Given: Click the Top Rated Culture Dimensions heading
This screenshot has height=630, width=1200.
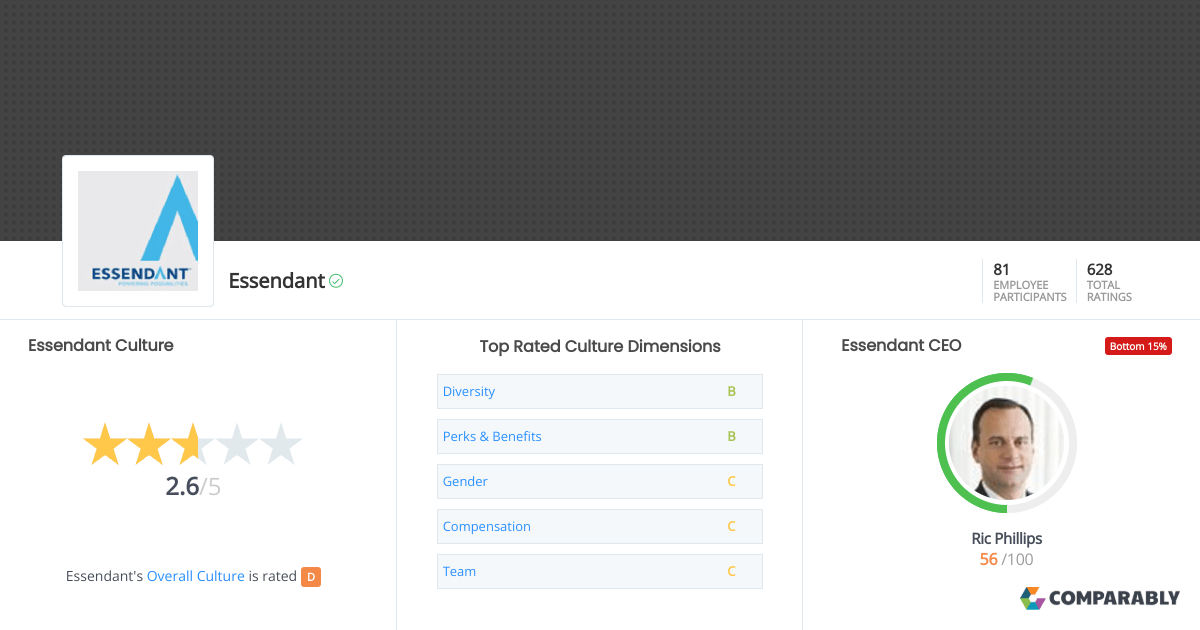Looking at the screenshot, I should 600,346.
